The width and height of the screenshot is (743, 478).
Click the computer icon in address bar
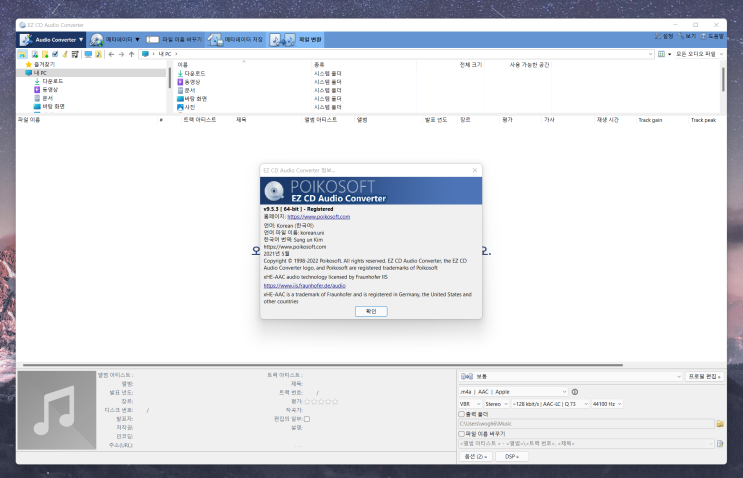coord(145,54)
